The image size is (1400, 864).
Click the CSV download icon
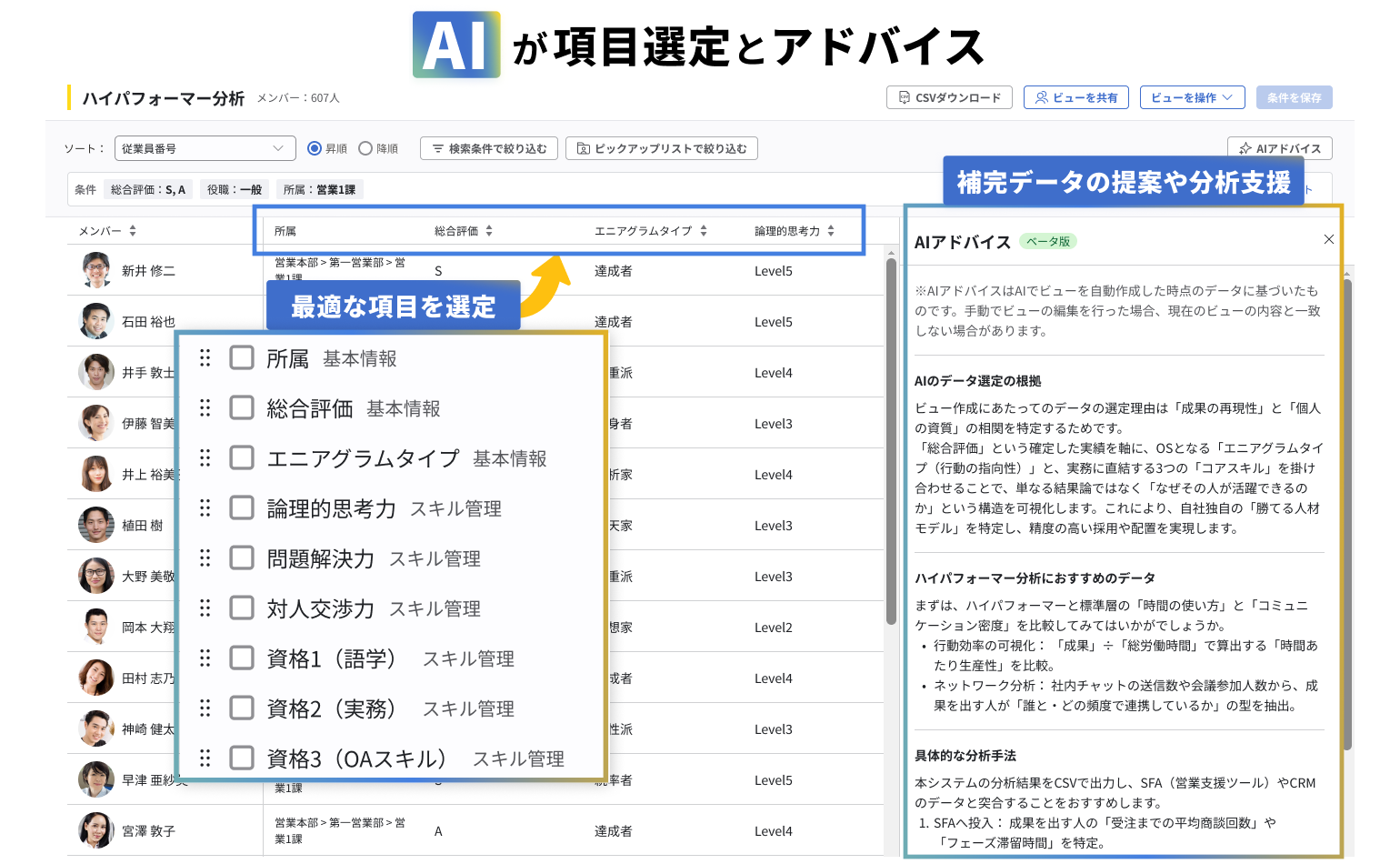pyautogui.click(x=904, y=97)
